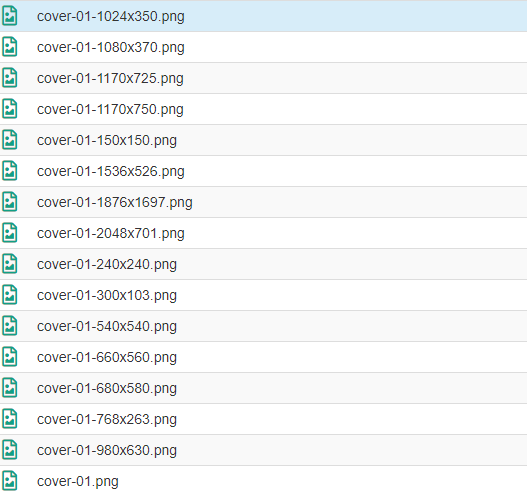Click image icon of cover-01-980x630.png

[10, 450]
